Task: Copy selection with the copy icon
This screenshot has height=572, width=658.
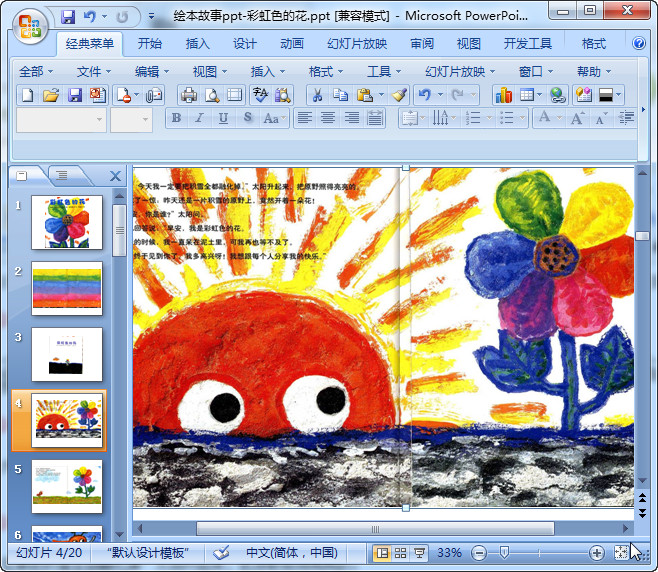Action: pos(340,95)
